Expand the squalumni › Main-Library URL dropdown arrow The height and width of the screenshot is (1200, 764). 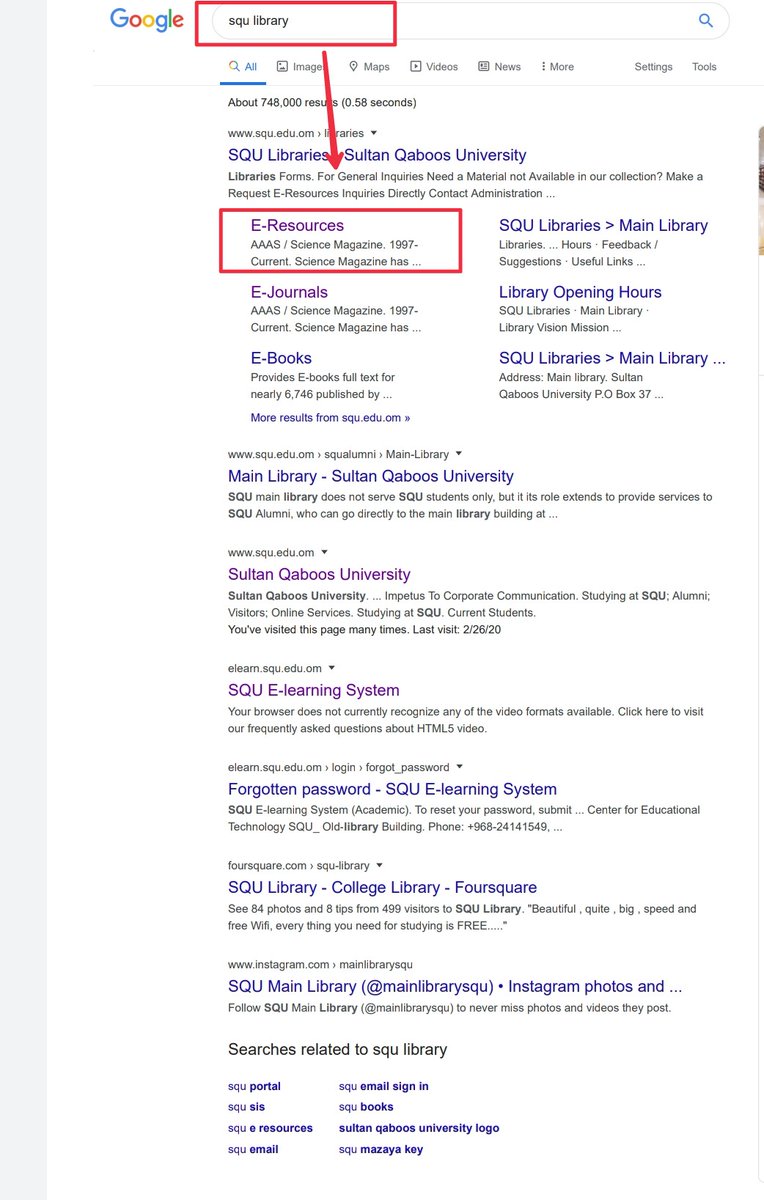459,454
